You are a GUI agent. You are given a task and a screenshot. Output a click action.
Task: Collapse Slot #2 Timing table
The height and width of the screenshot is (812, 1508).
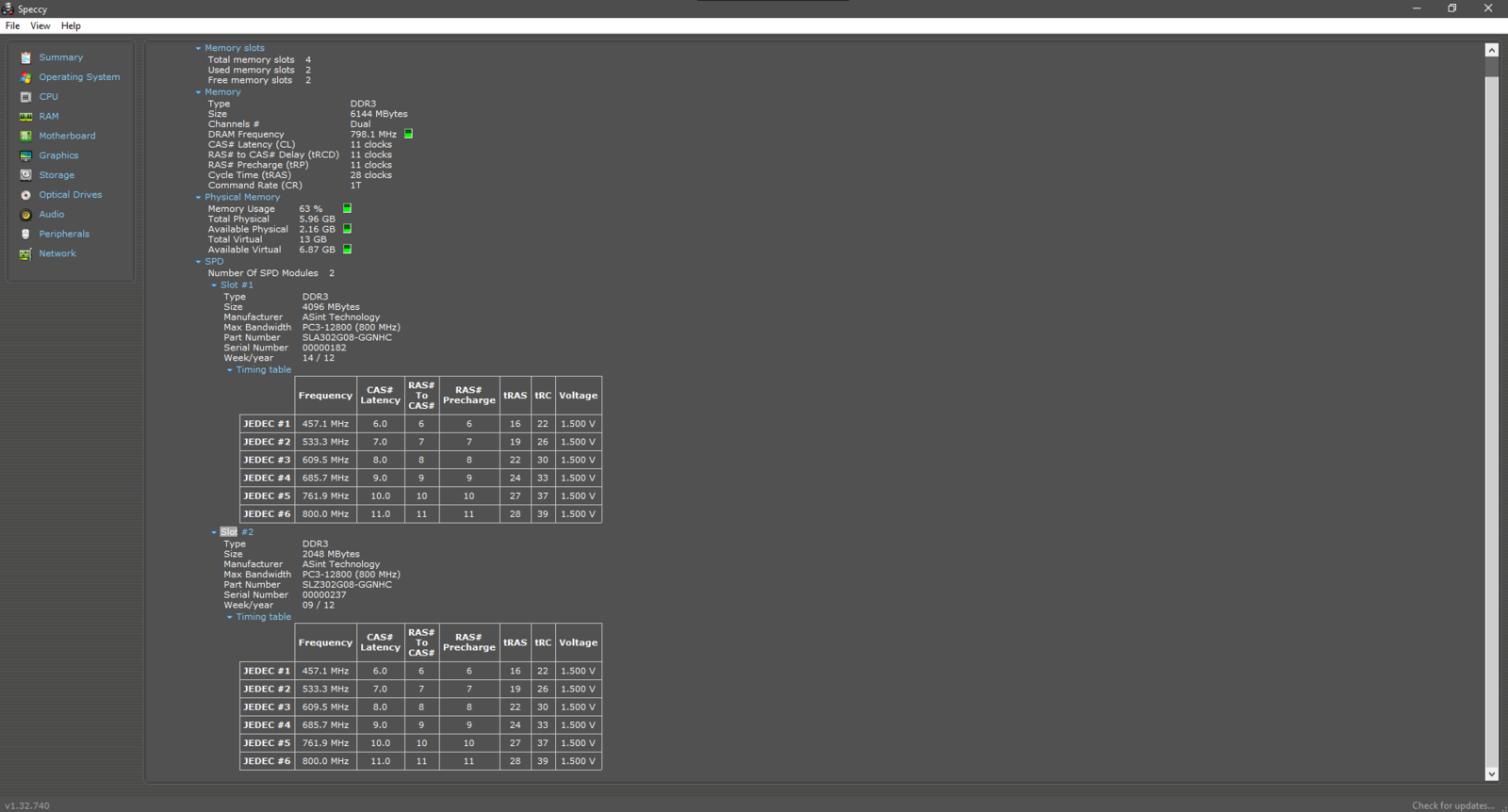coord(229,617)
